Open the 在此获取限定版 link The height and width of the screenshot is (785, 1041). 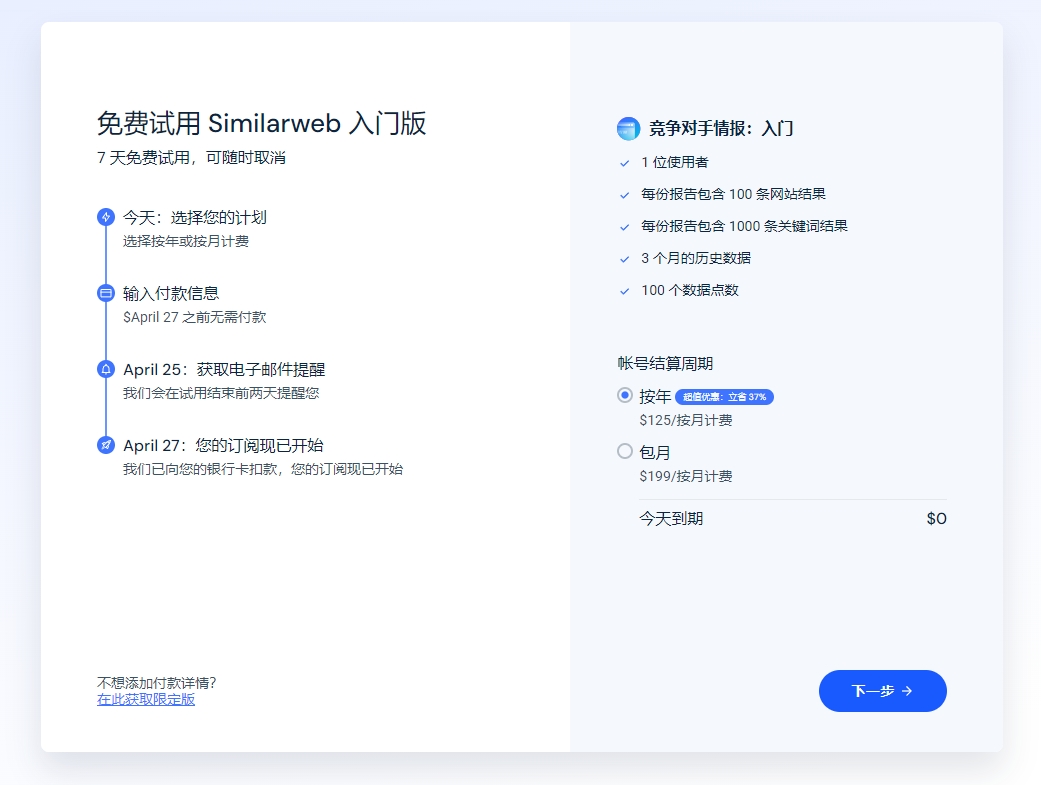[x=146, y=699]
